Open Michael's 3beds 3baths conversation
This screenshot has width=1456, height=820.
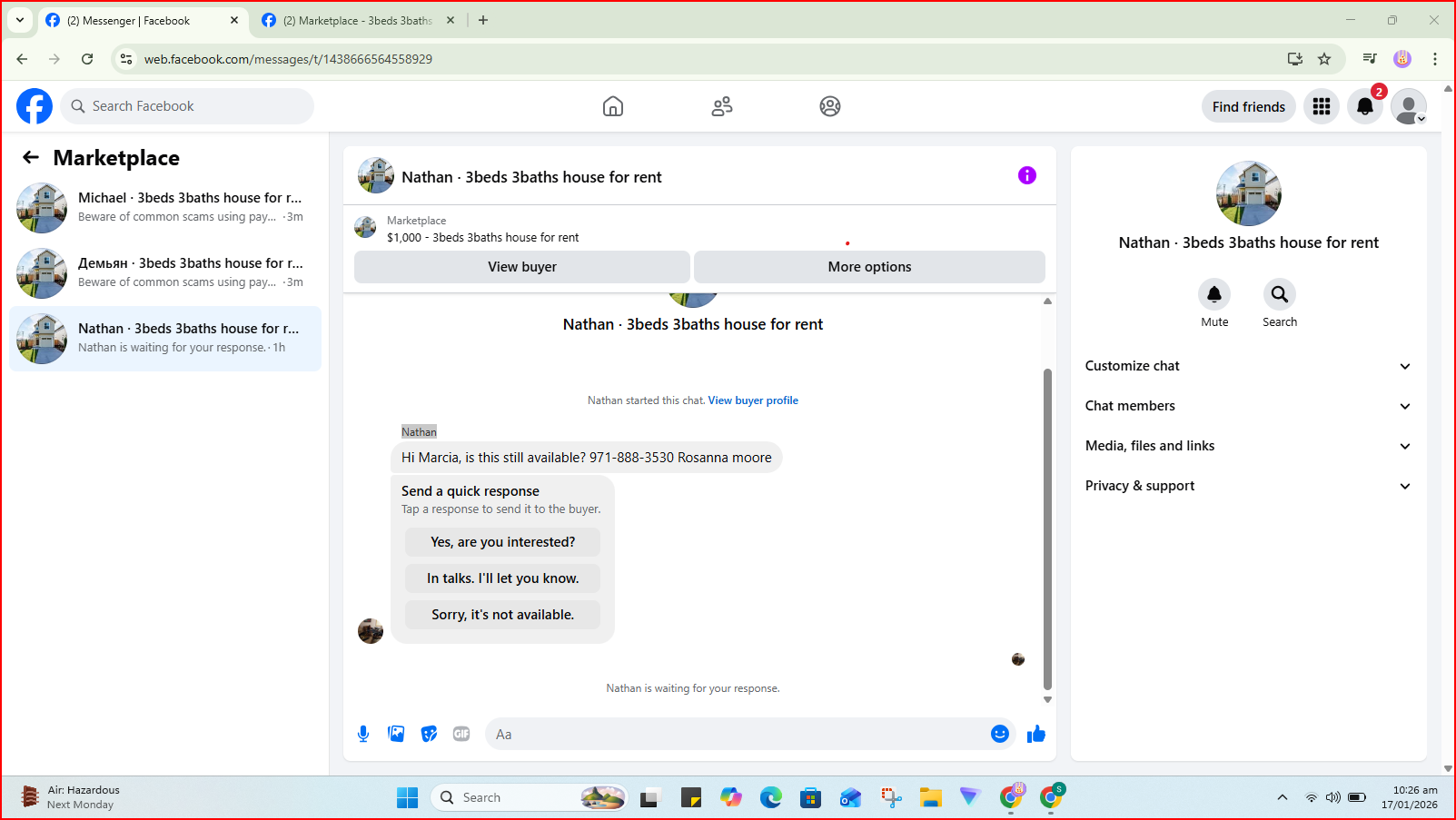pyautogui.click(x=165, y=207)
